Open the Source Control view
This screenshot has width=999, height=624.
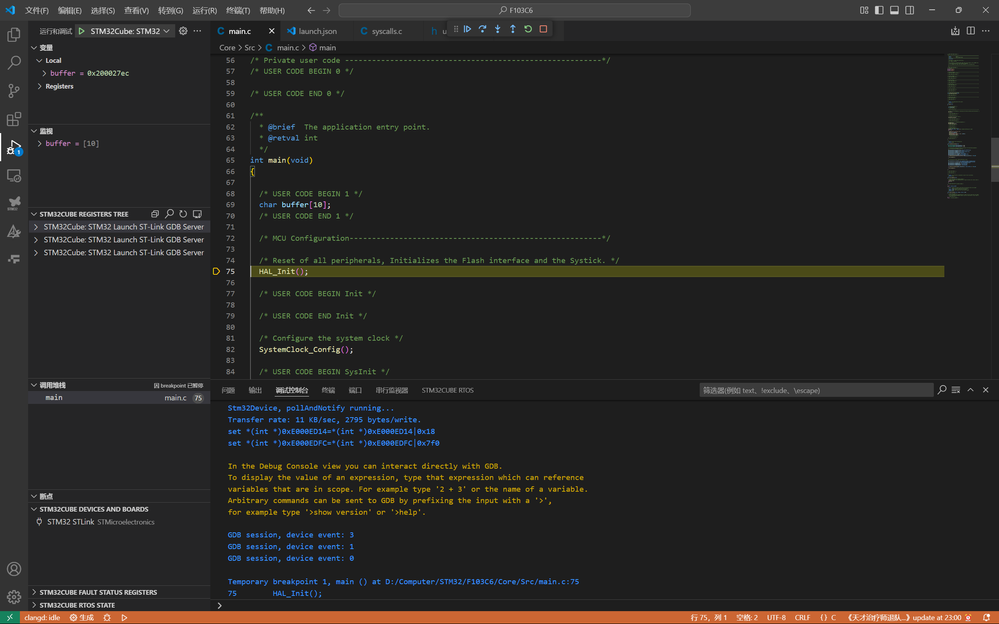point(14,91)
